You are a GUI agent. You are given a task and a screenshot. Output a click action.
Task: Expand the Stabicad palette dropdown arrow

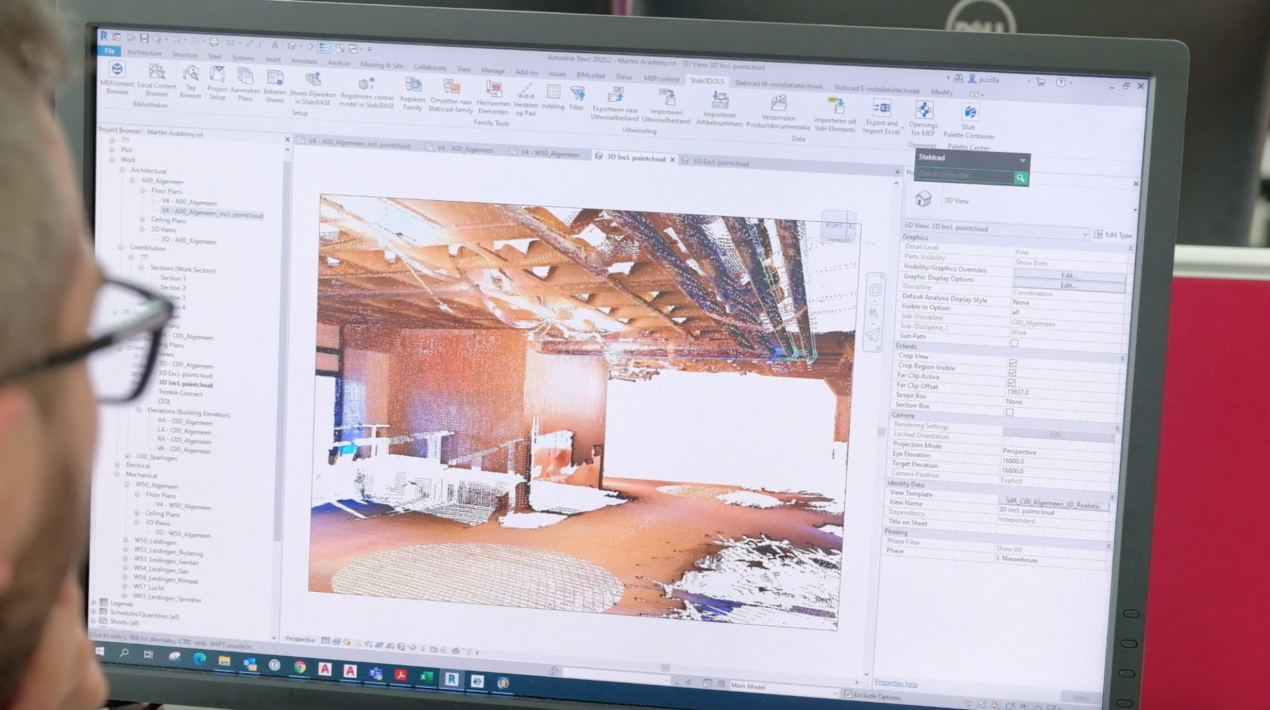1022,161
